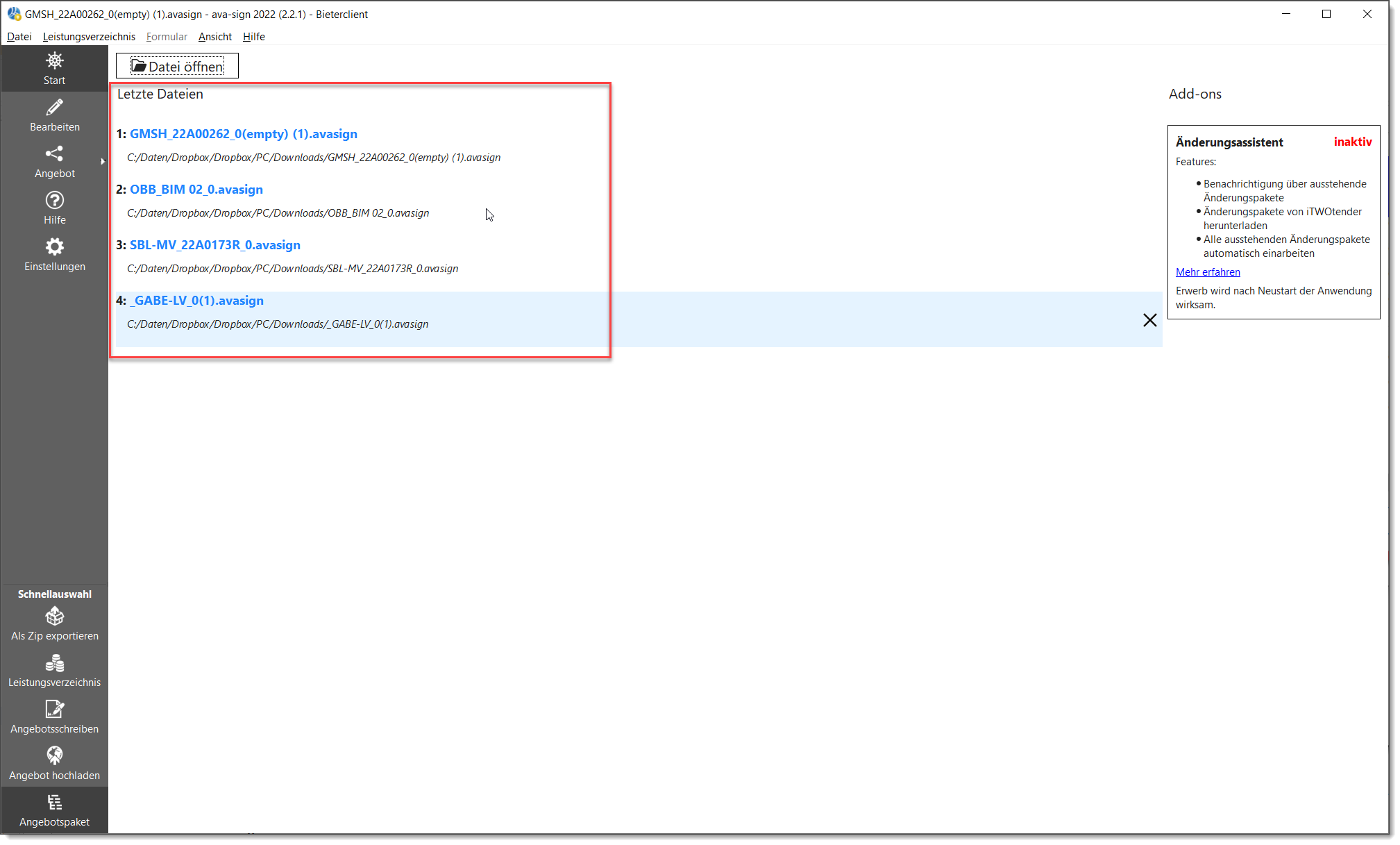Open the Datei menu
This screenshot has height=845, width=1400.
[x=19, y=37]
